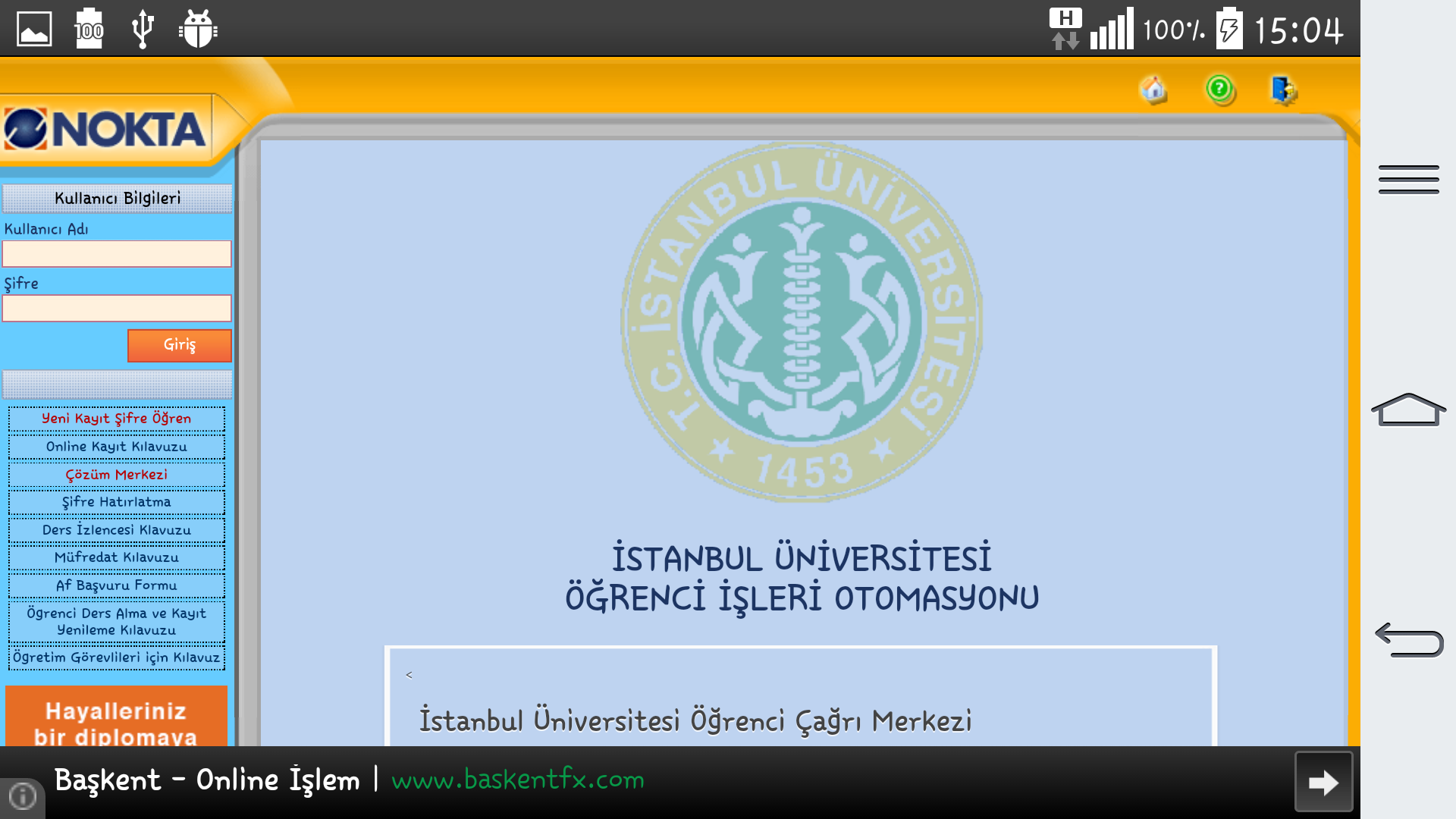Tap the H mobile data indicator icon
Viewport: 1456px width, 819px height.
click(1065, 29)
